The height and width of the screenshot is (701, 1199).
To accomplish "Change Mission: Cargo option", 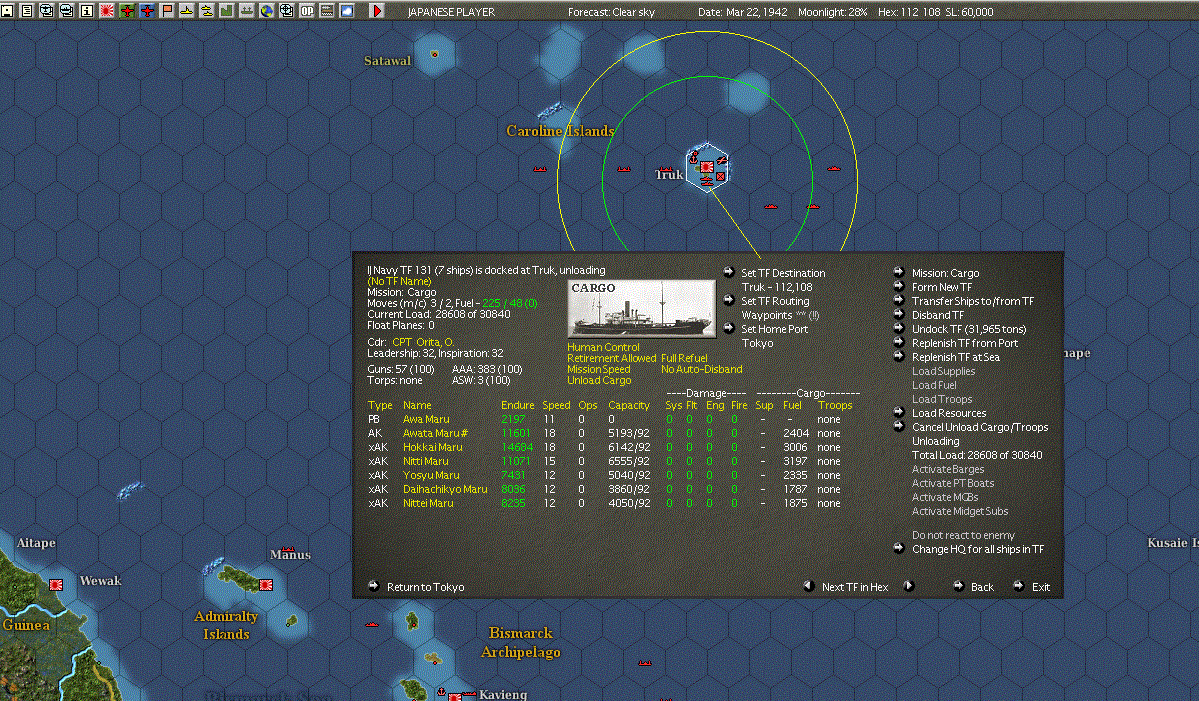I will coord(944,273).
